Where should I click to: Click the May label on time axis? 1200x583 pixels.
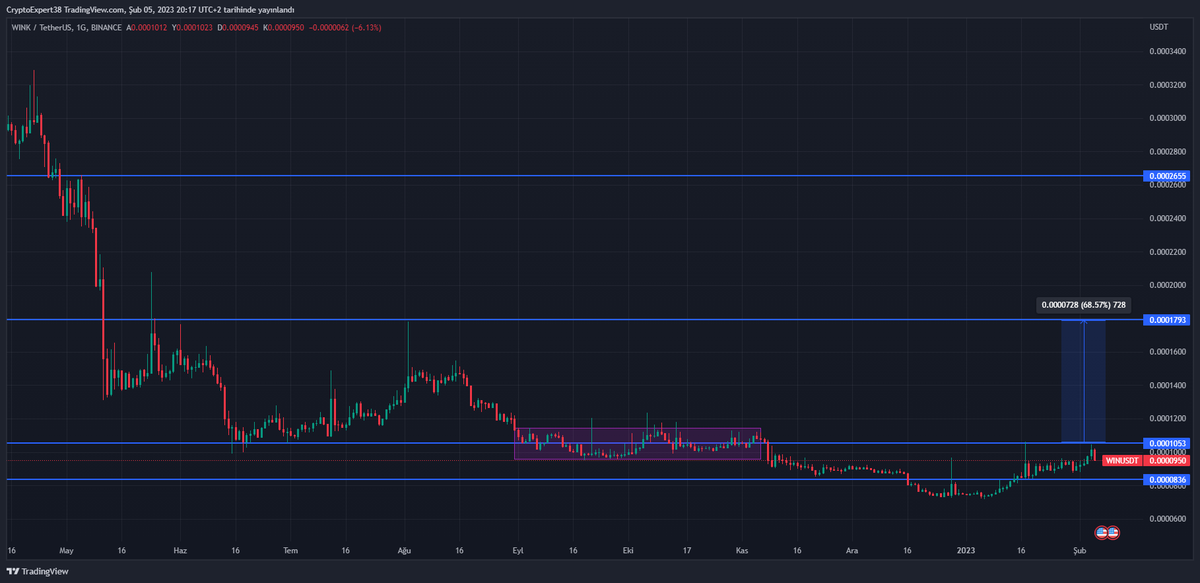click(x=67, y=550)
